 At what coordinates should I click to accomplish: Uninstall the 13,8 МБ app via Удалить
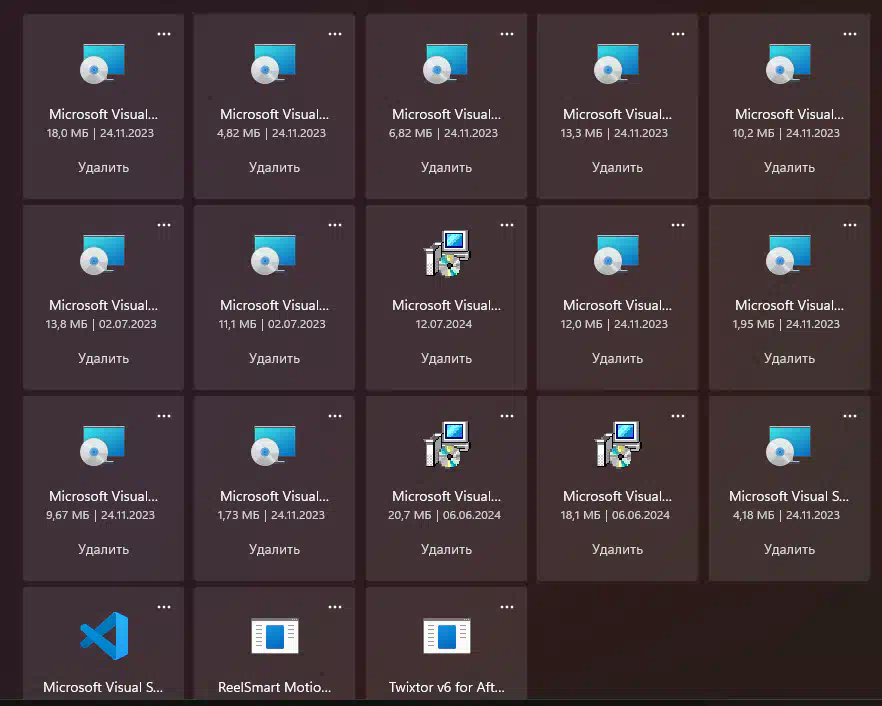(104, 359)
